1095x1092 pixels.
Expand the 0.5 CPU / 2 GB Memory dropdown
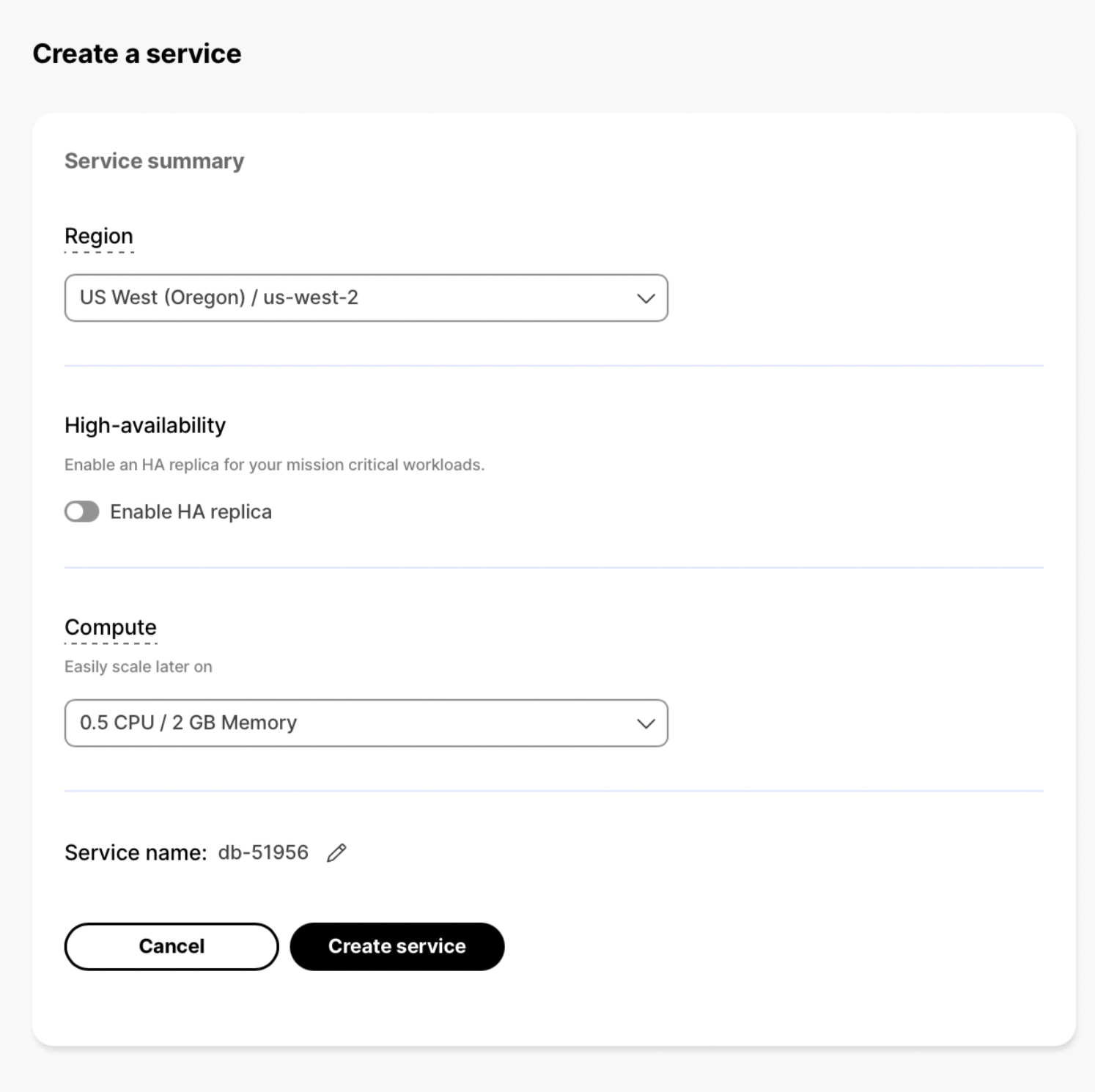click(365, 723)
